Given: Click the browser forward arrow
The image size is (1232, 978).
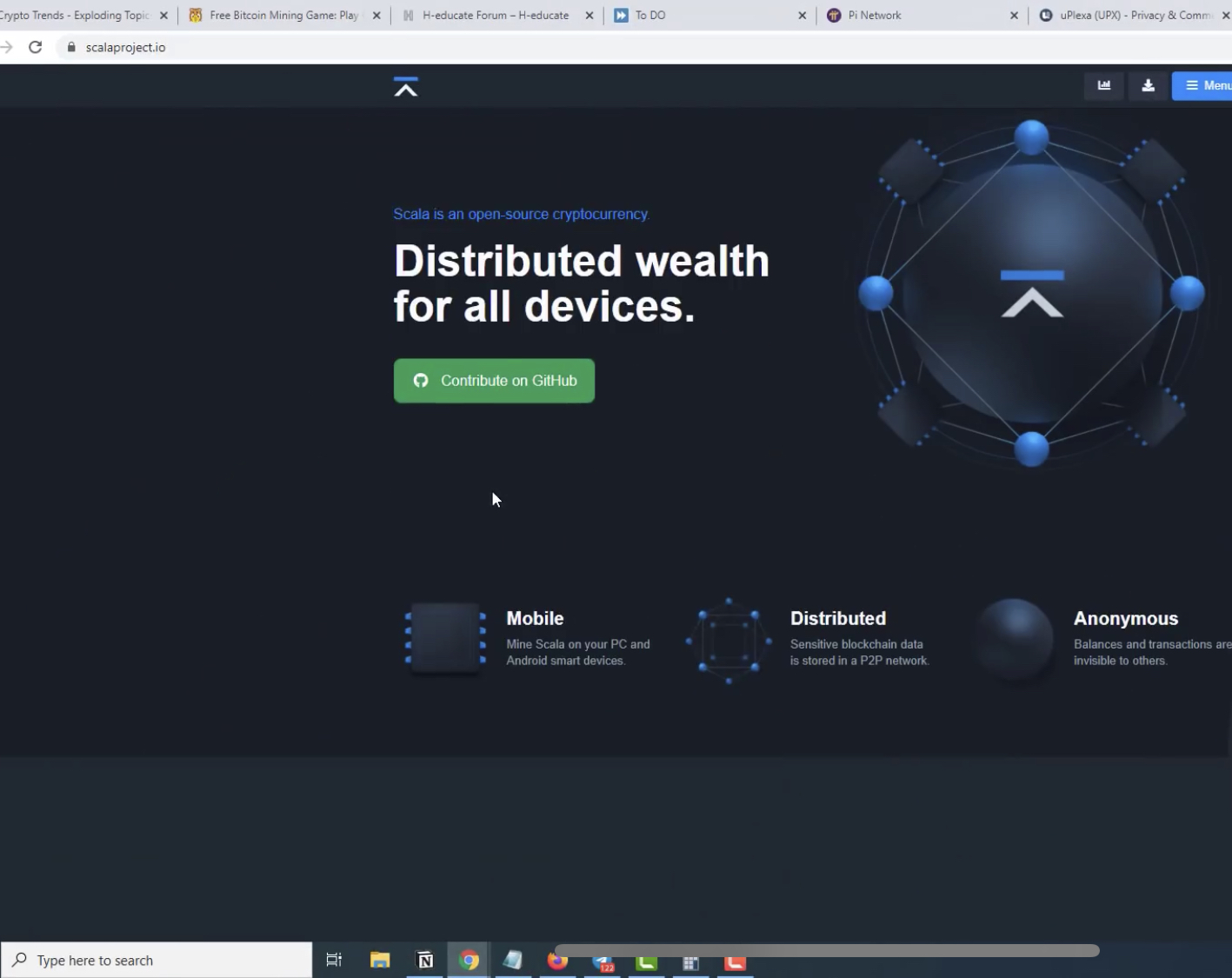Looking at the screenshot, I should [x=6, y=47].
